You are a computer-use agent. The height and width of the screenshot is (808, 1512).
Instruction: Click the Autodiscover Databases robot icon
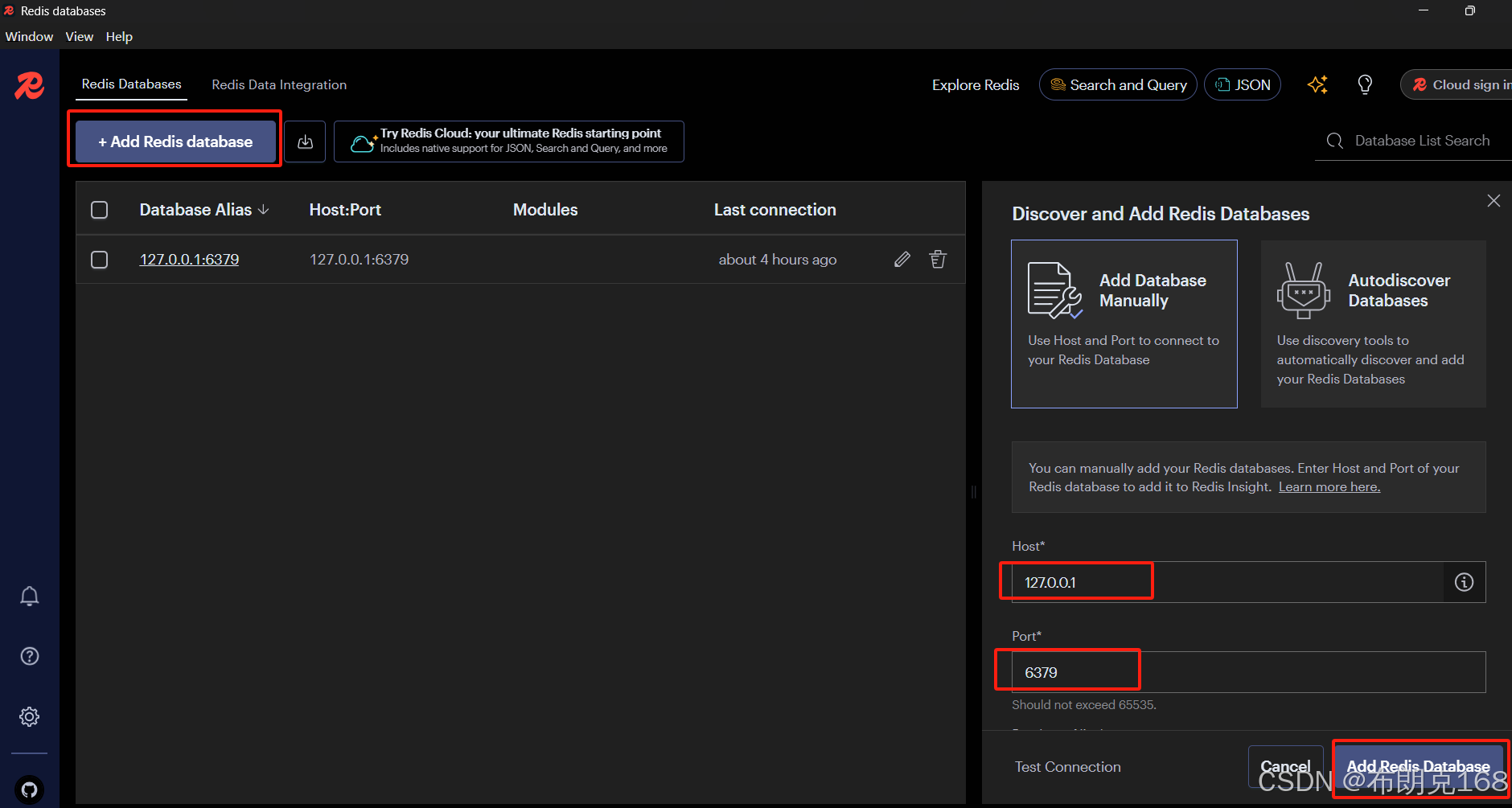[1304, 290]
